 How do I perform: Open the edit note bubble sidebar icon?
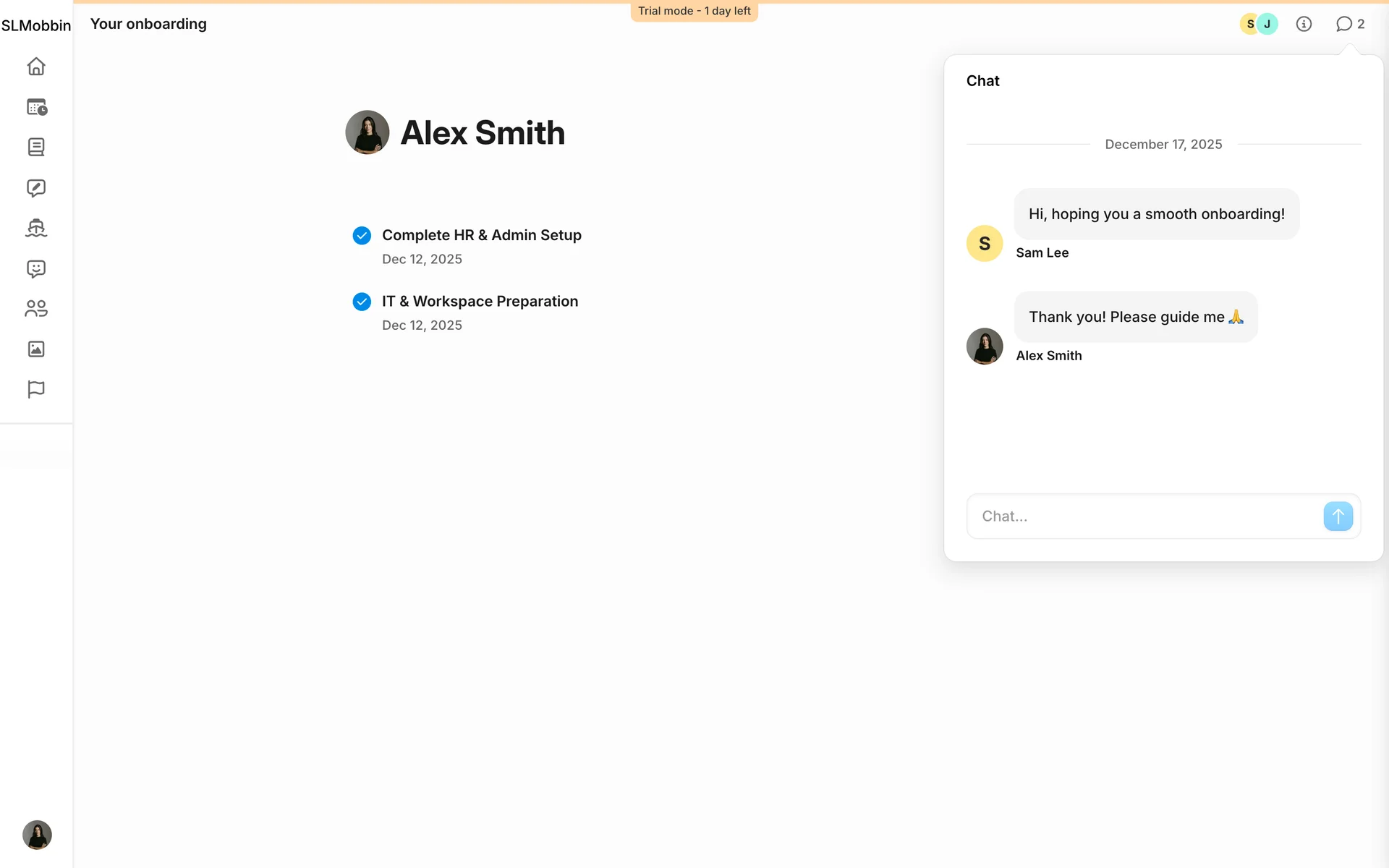[36, 188]
